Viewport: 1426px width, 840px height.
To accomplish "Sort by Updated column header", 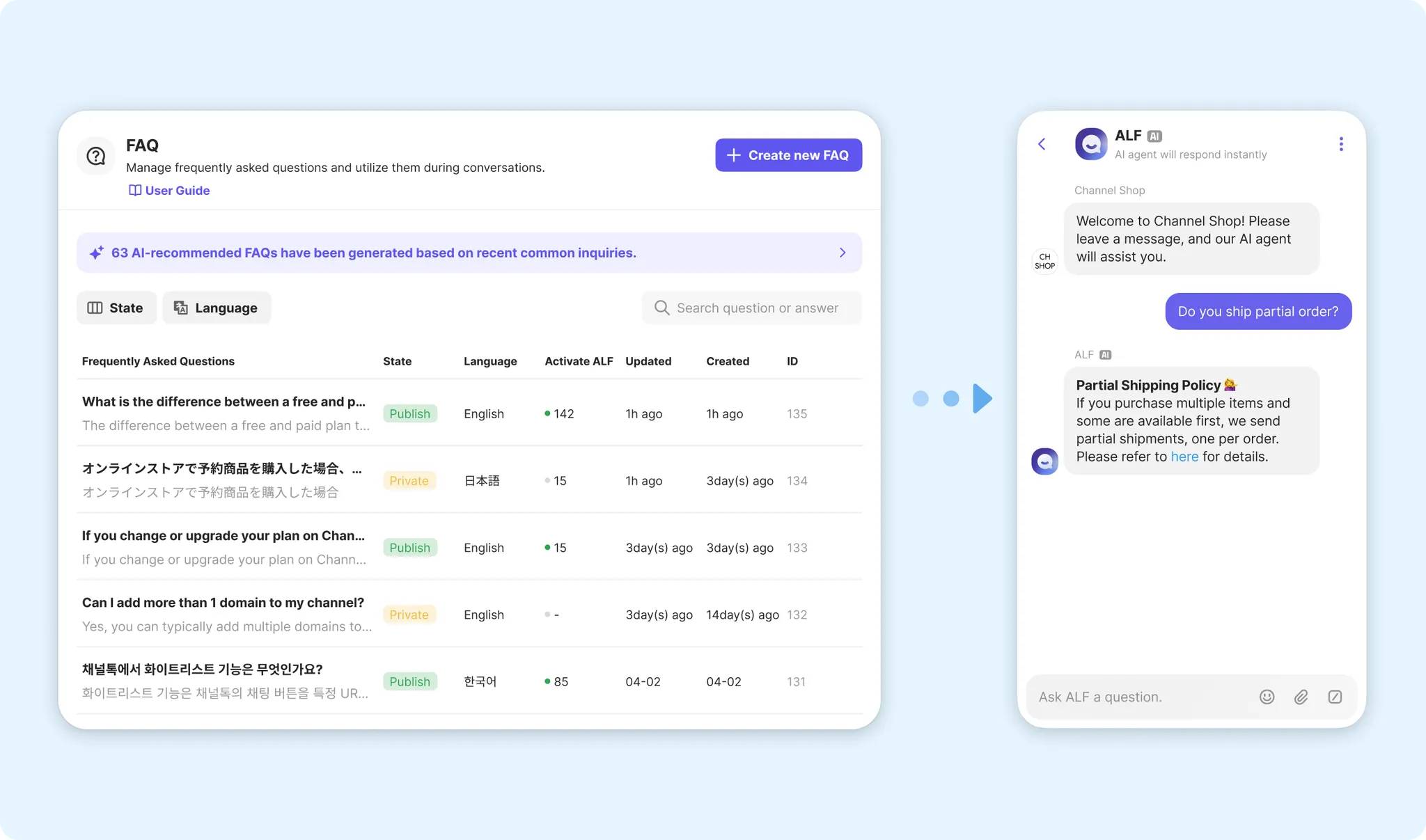I will pos(648,361).
